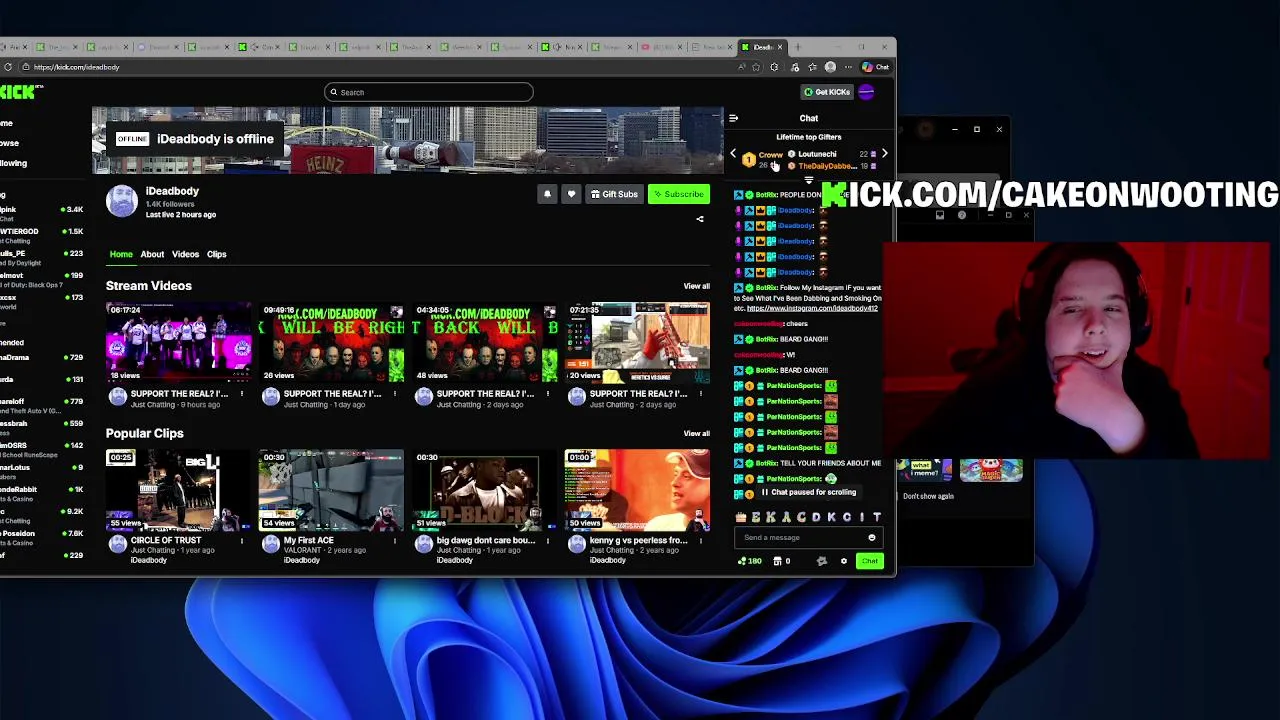
Task: Open the Instagram link in the BotRix message
Action: point(812,308)
